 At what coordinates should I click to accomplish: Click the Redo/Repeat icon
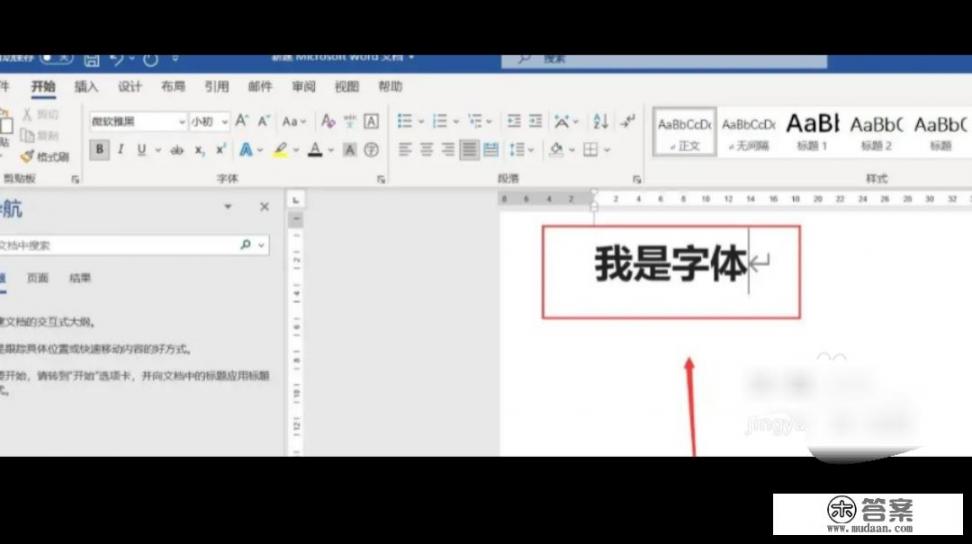[151, 59]
